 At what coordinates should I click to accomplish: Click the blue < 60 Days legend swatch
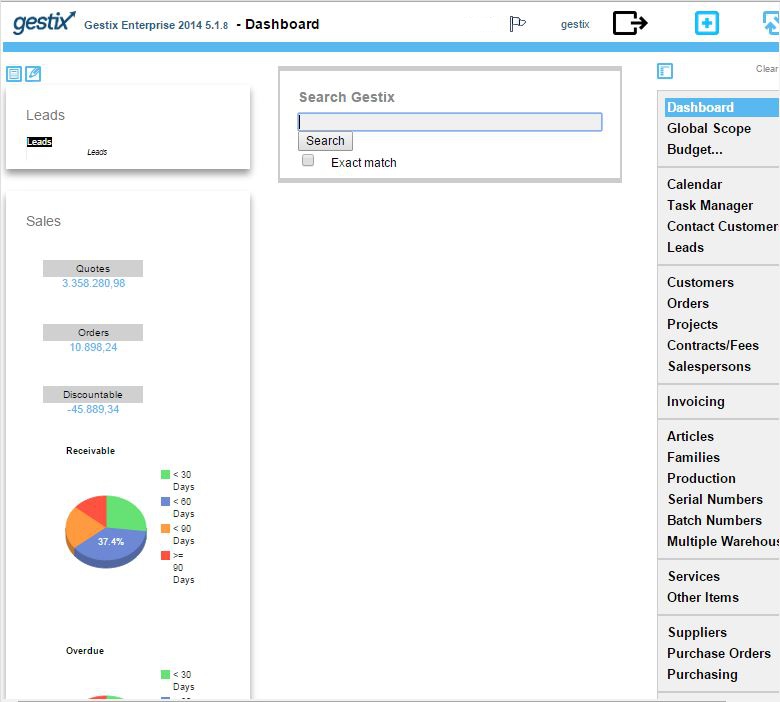[165, 501]
